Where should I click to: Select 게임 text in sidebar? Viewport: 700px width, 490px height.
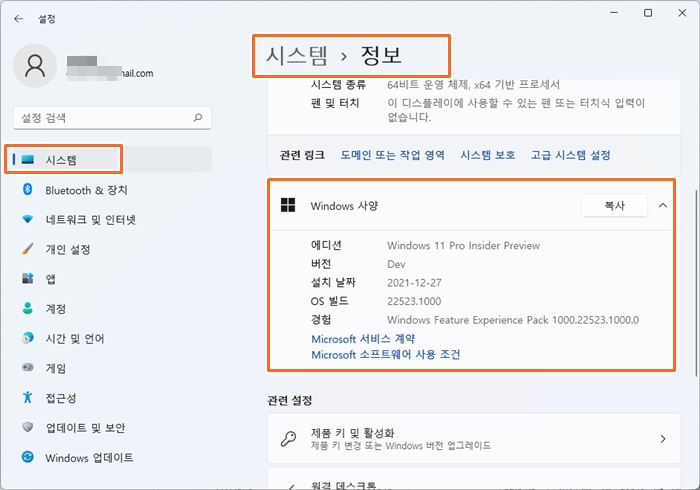(55, 368)
